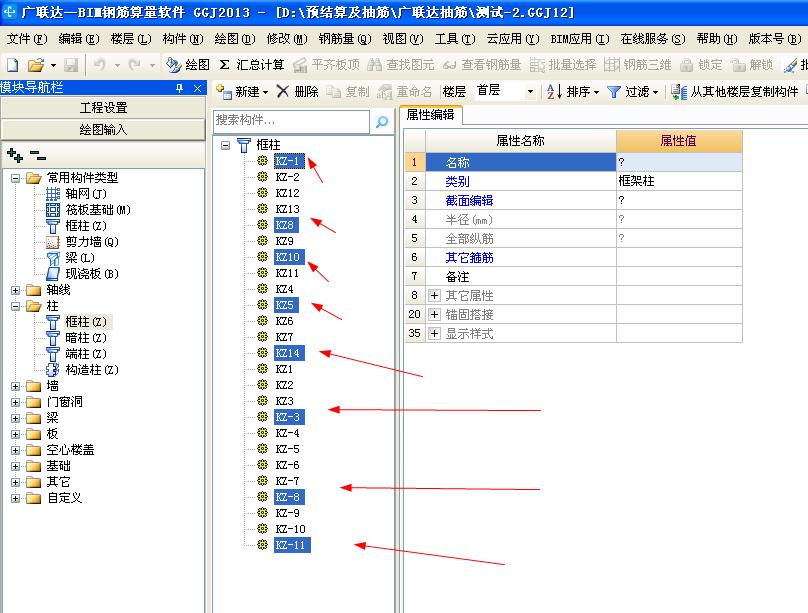Click 复制 copy component button
The image size is (808, 613).
point(348,92)
